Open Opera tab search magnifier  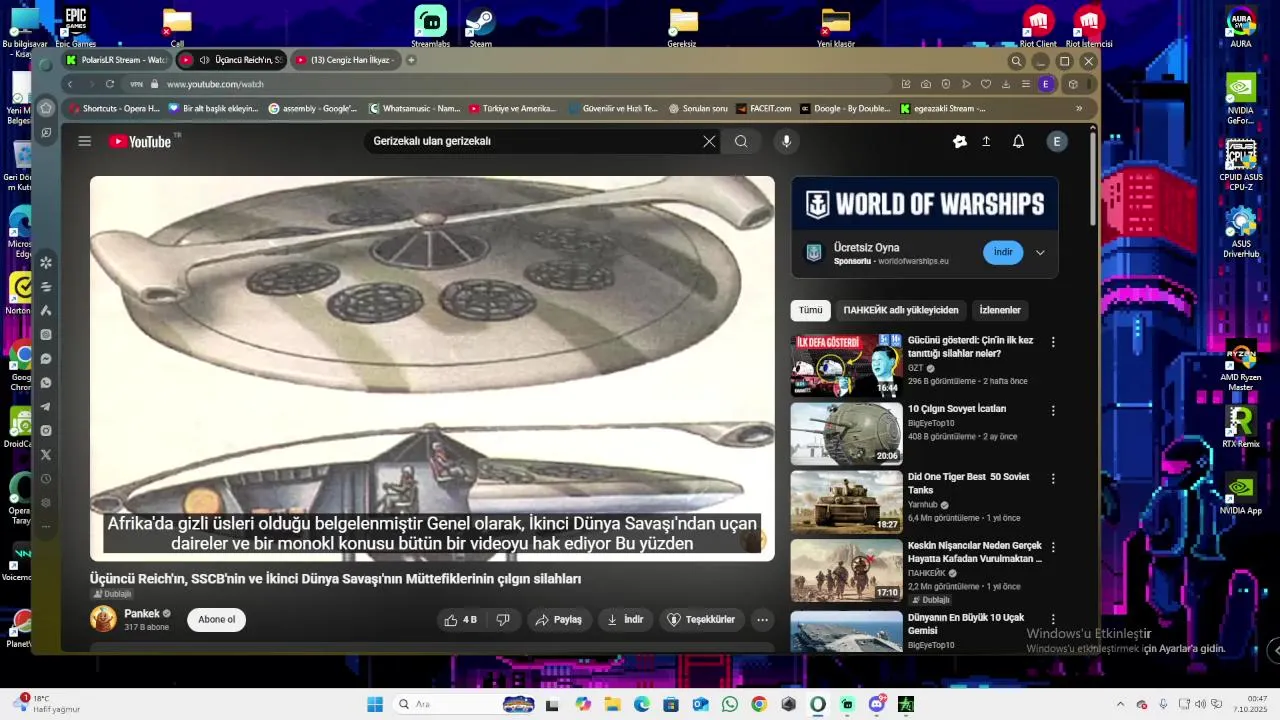tap(1016, 61)
